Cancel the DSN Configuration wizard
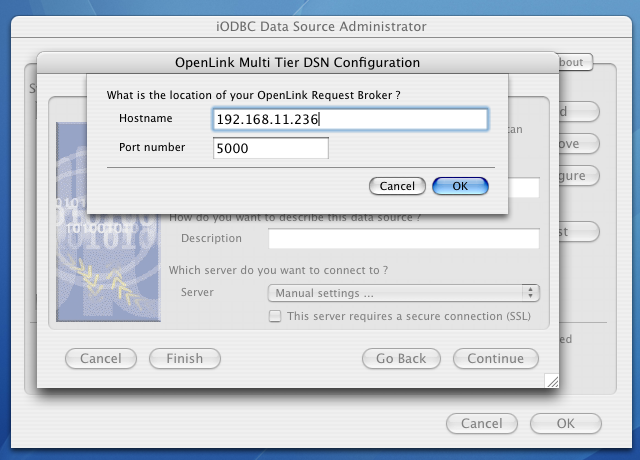 101,358
